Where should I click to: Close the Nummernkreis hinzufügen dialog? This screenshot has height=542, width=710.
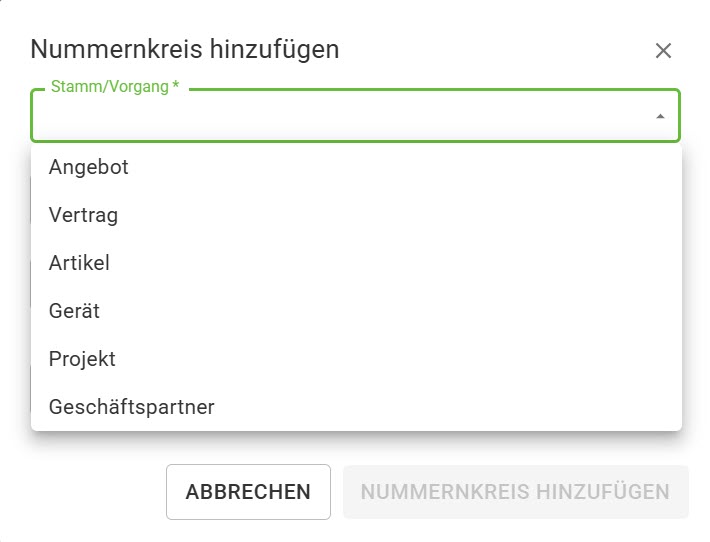coord(663,51)
